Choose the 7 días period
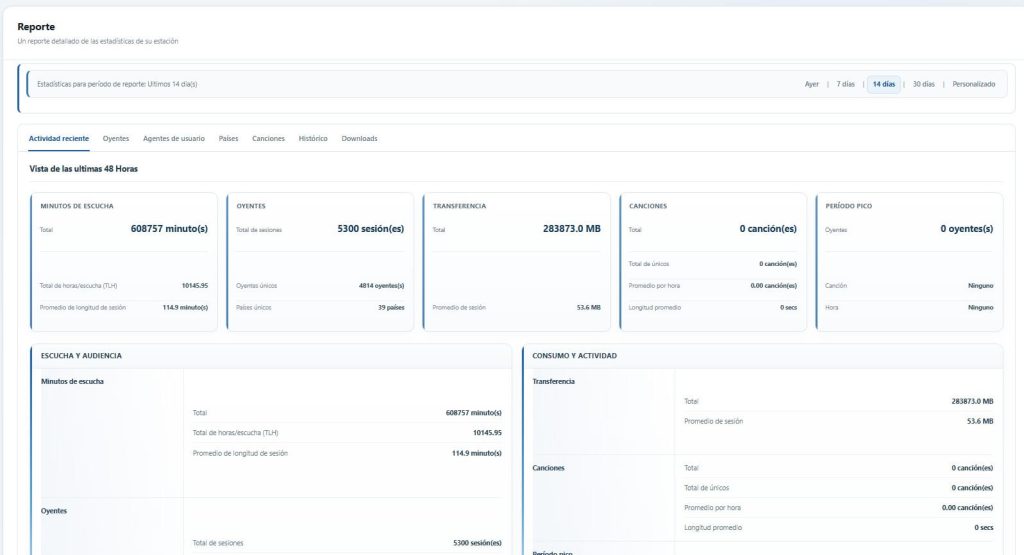 pos(845,84)
